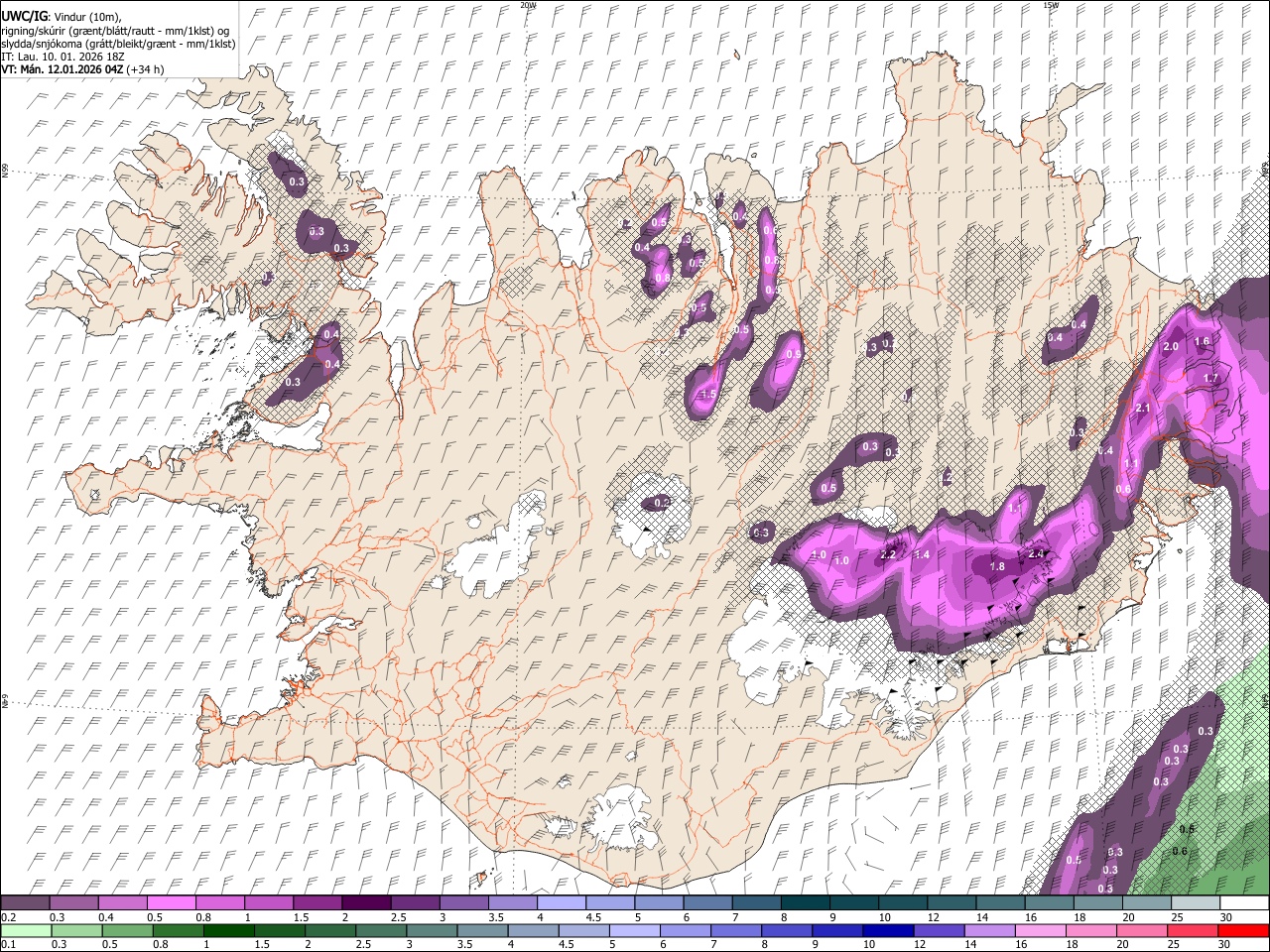The height and width of the screenshot is (952, 1270).
Task: Pick the lower-scale blue swatch between 7 and 8
Action: (735, 930)
